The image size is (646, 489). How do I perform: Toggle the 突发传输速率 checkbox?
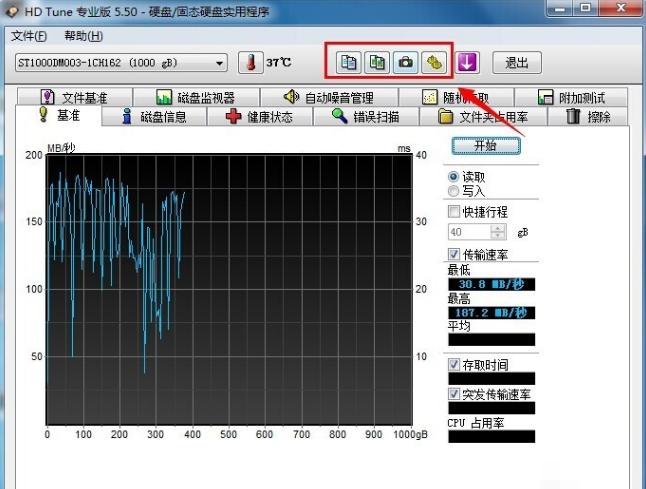coord(455,393)
